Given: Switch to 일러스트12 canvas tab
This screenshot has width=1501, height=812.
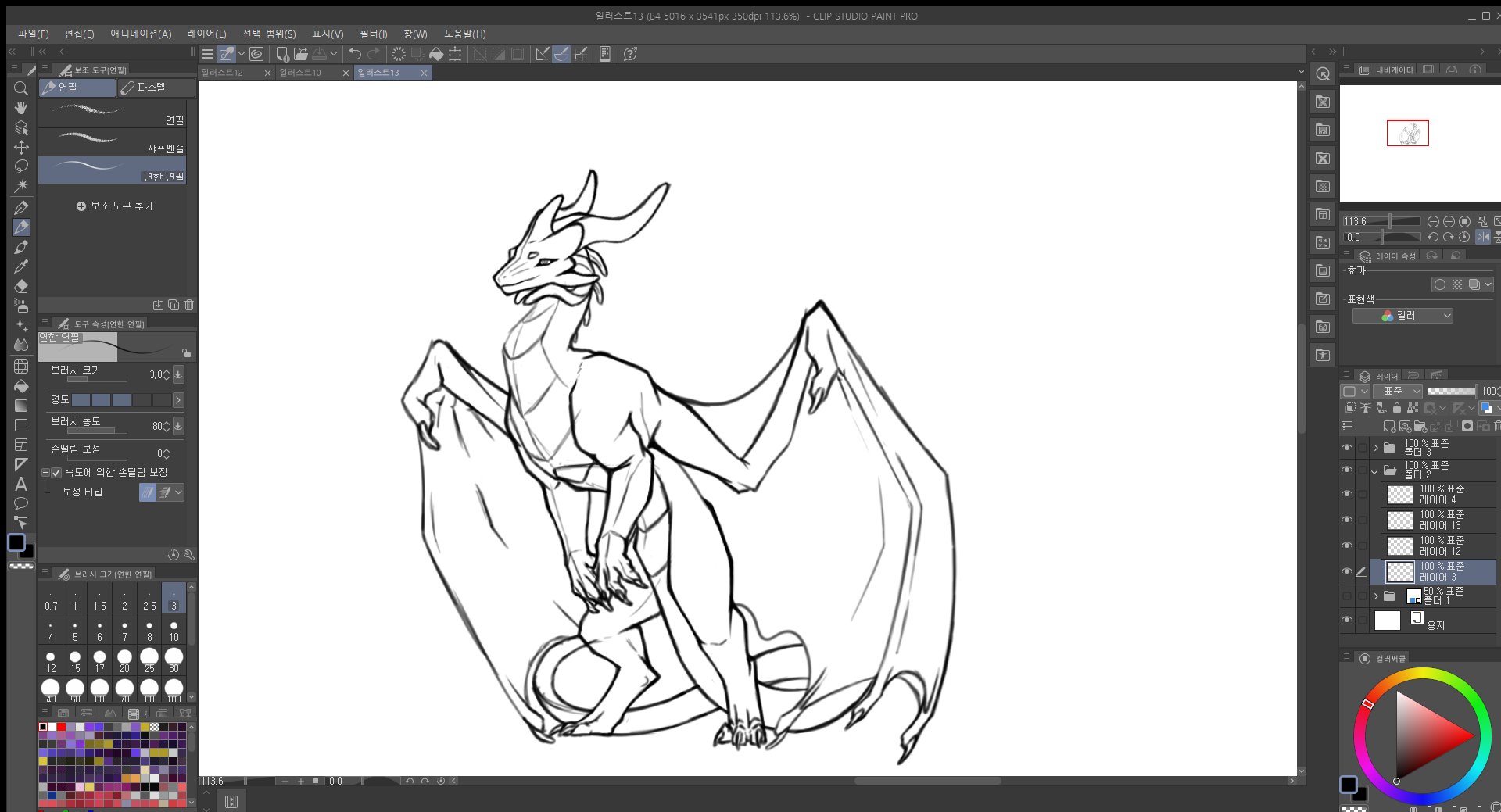Looking at the screenshot, I should coord(235,73).
